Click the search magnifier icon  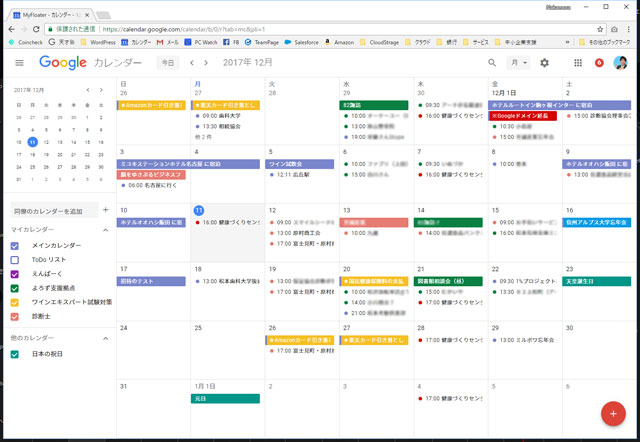pyautogui.click(x=492, y=63)
